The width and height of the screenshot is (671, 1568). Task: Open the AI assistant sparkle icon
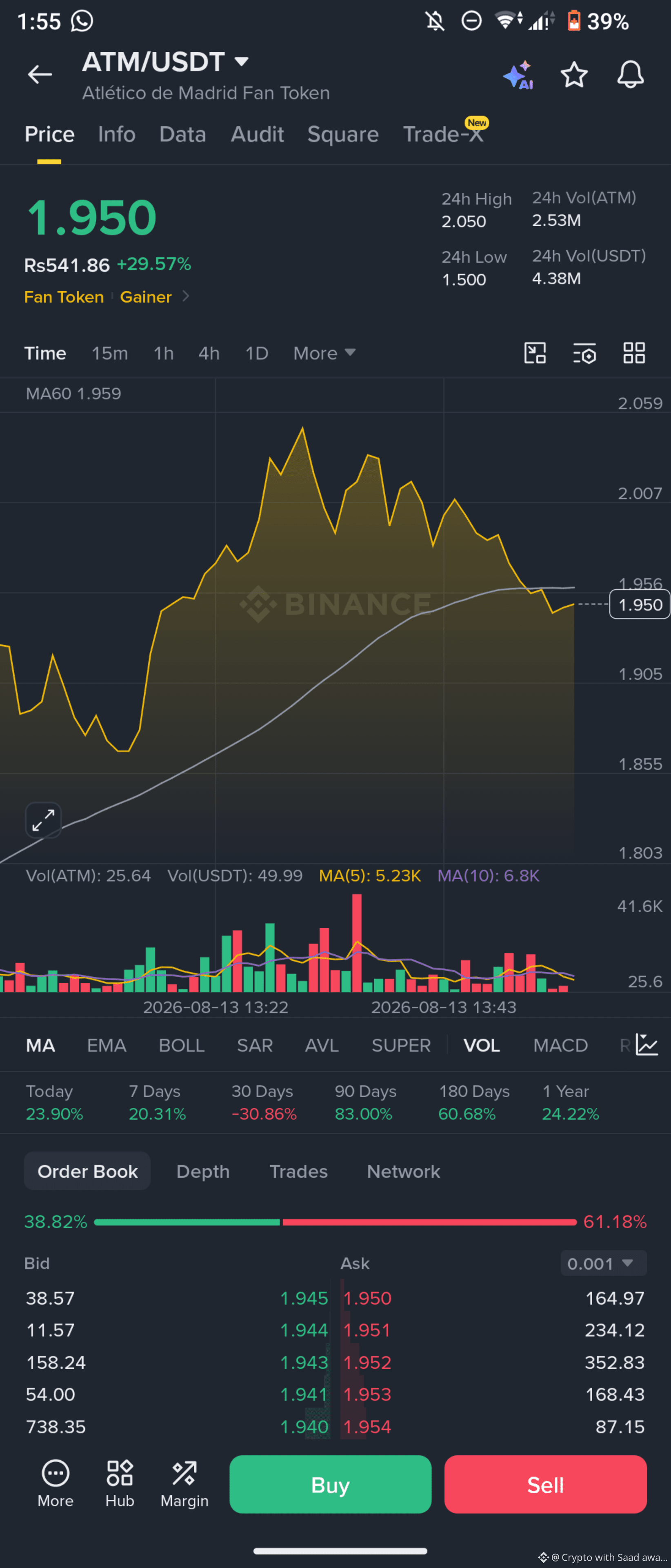pyautogui.click(x=518, y=75)
